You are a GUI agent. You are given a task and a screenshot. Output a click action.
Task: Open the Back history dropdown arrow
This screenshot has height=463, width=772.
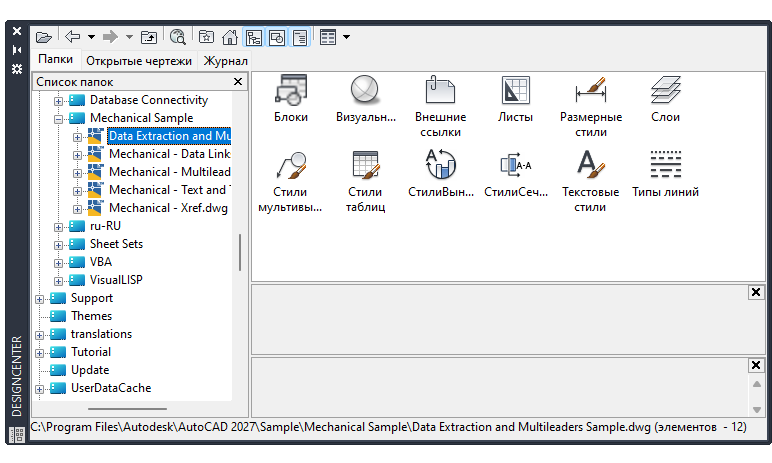(x=92, y=37)
